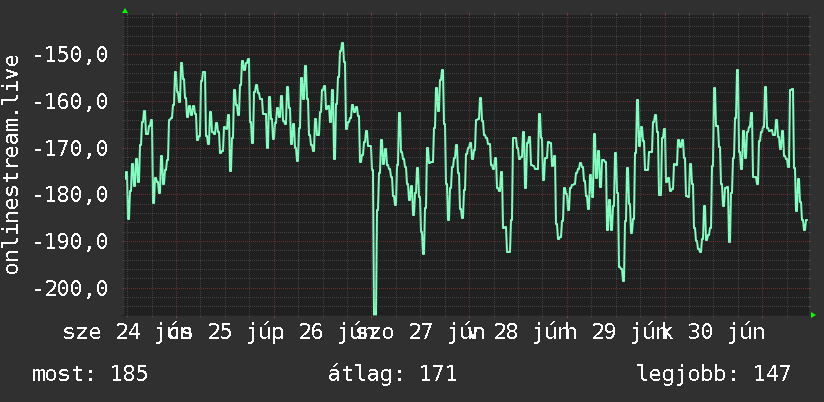Click the 'legjobb: 147' statistic
This screenshot has width=824, height=402.
714,374
